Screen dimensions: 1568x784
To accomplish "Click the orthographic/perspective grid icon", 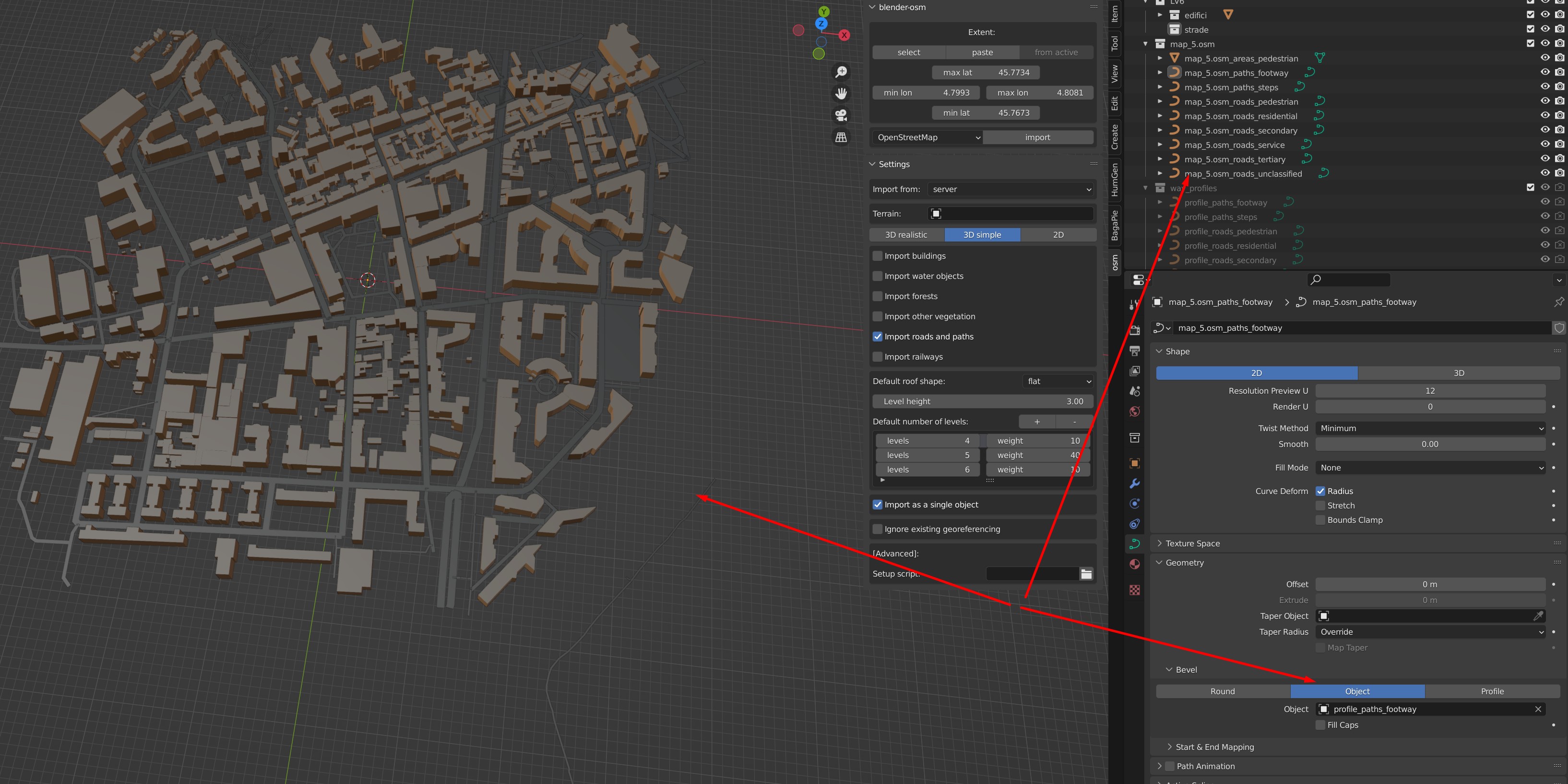I will (841, 136).
